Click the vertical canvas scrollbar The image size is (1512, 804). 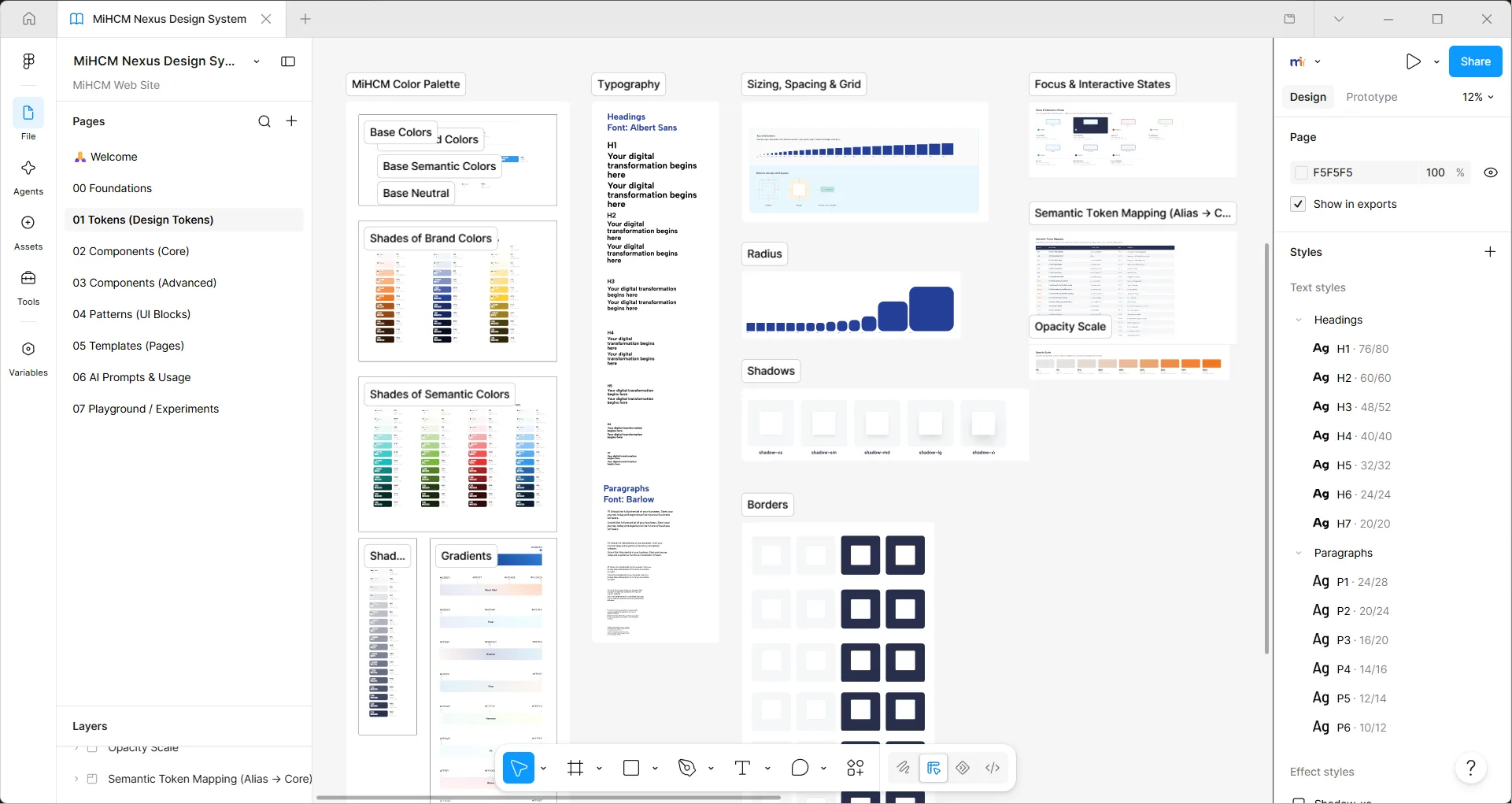tap(1266, 449)
